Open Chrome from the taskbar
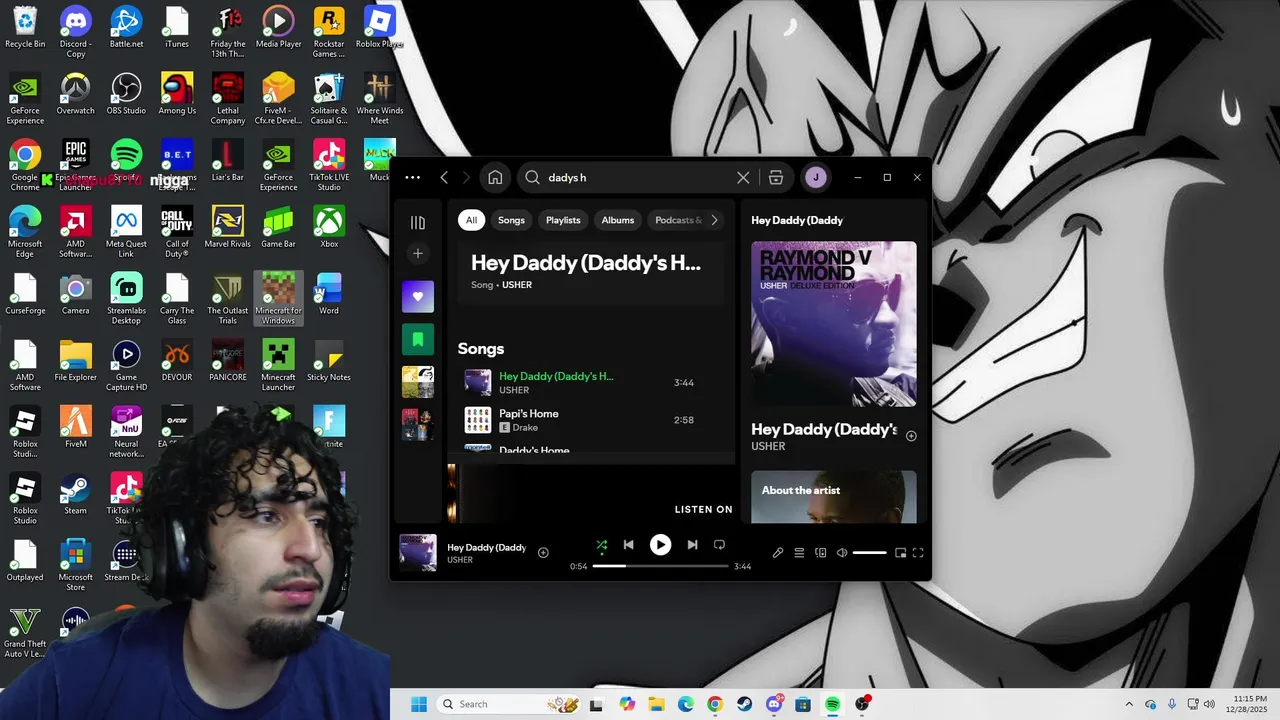Image resolution: width=1280 pixels, height=720 pixels. [715, 704]
